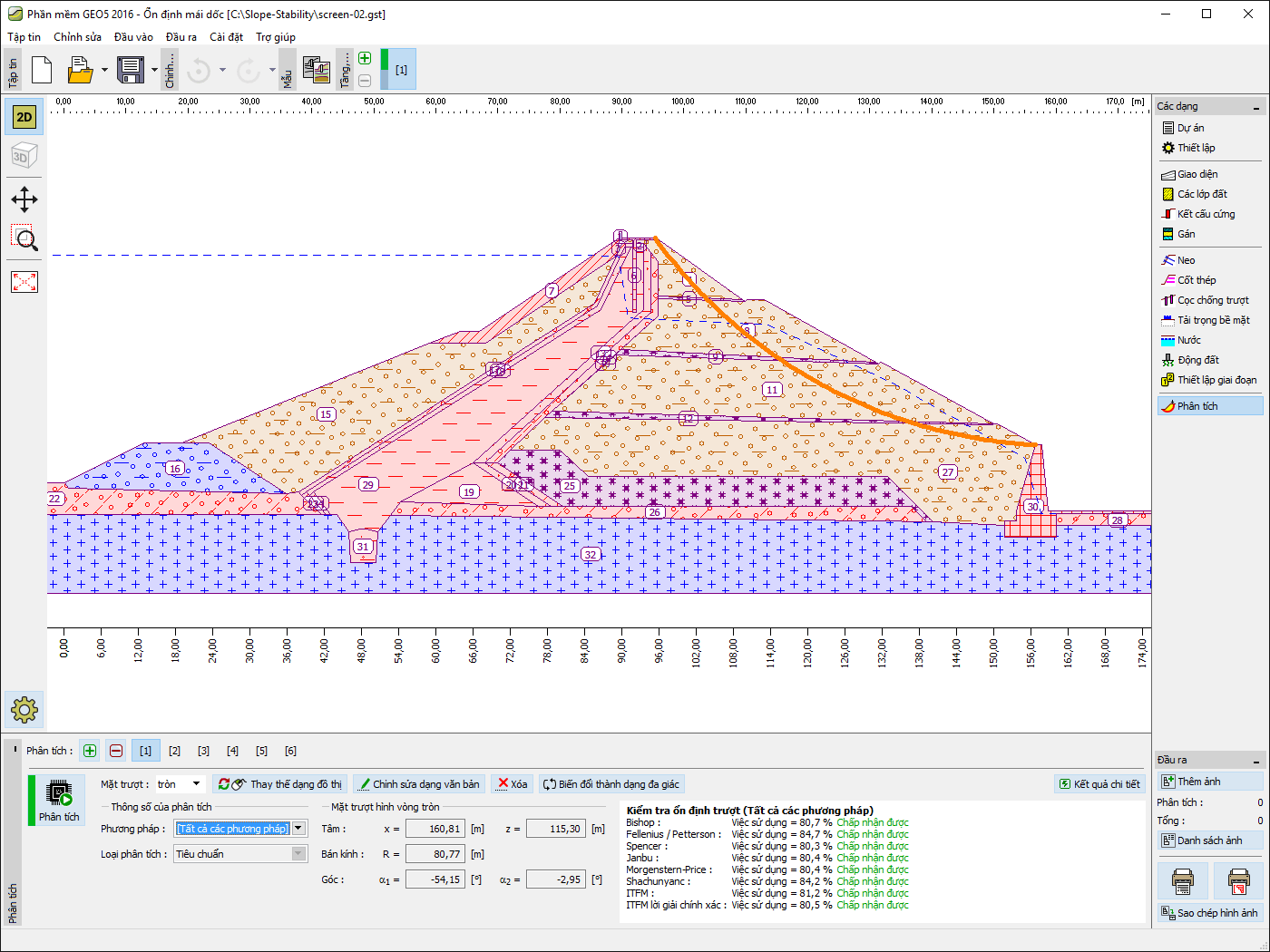Click the Bán kính R field 80,77
This screenshot has width=1270, height=952.
pos(435,854)
